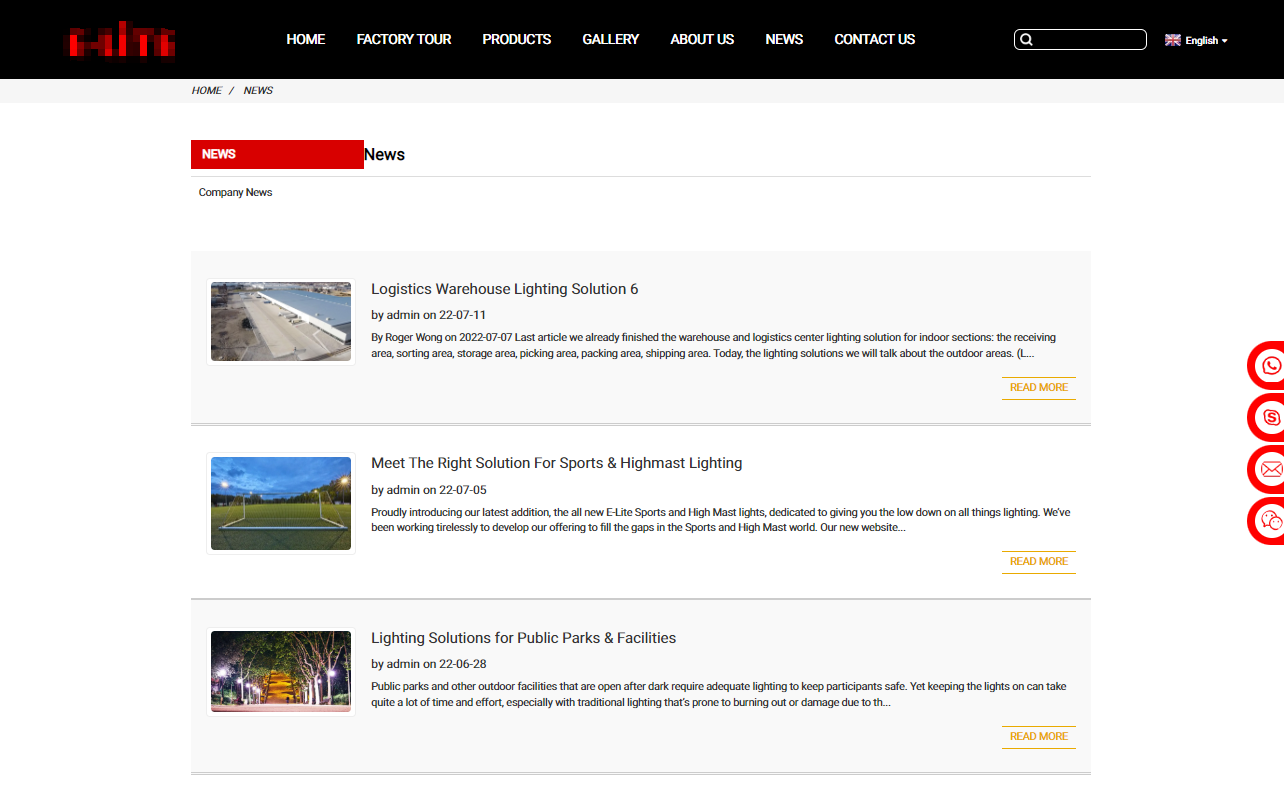Read more on Public Parks lighting article
Screen dimensions: 1284x798
[1038, 737]
